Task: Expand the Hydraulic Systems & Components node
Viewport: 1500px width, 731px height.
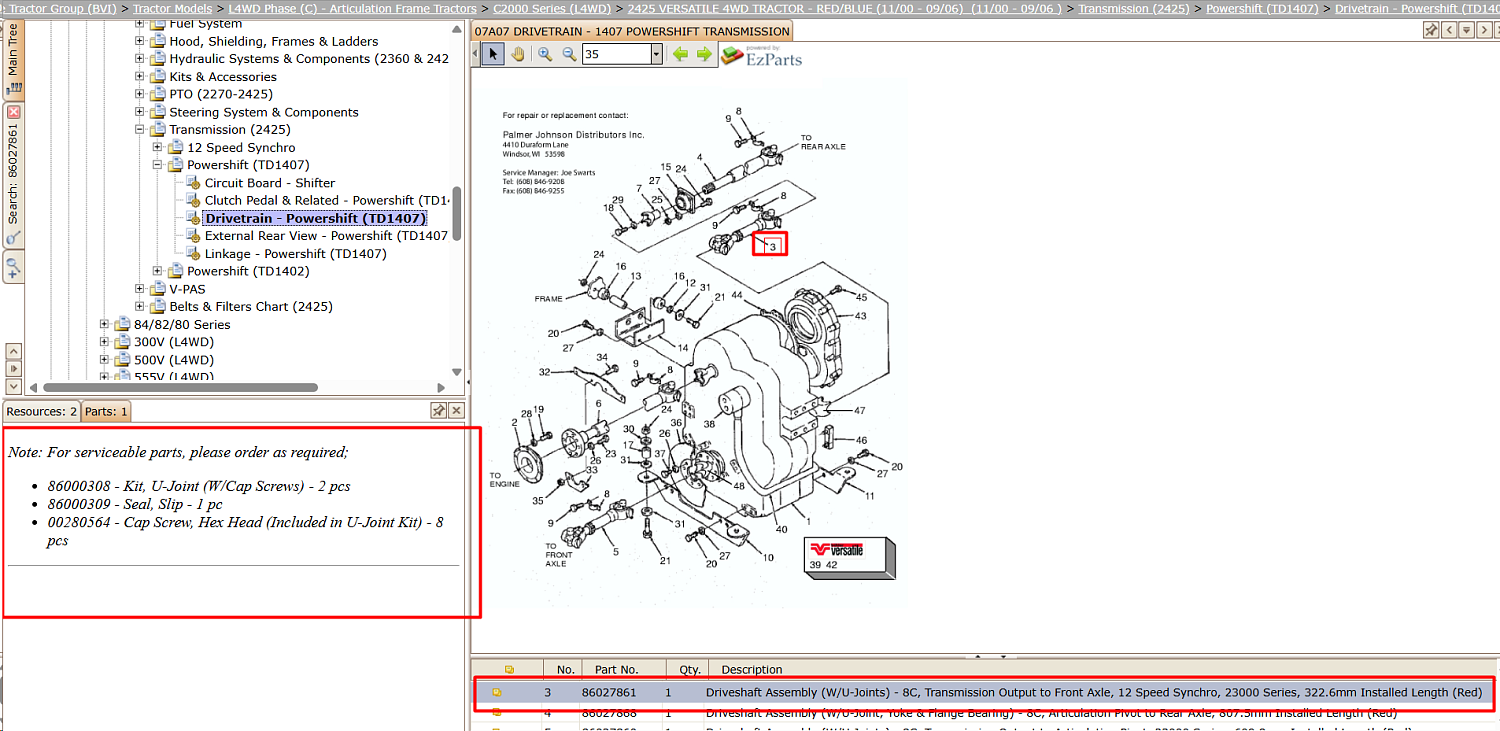Action: coord(140,59)
